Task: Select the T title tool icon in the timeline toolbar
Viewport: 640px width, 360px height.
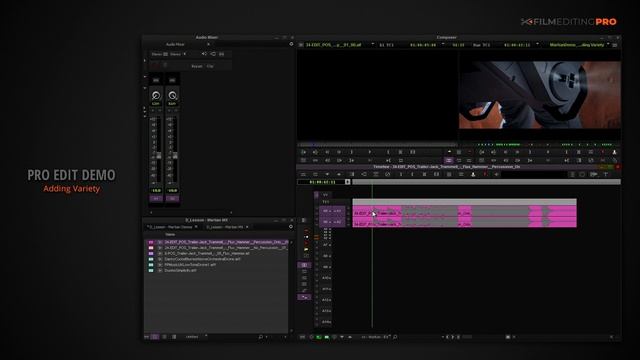Action: 606,175
